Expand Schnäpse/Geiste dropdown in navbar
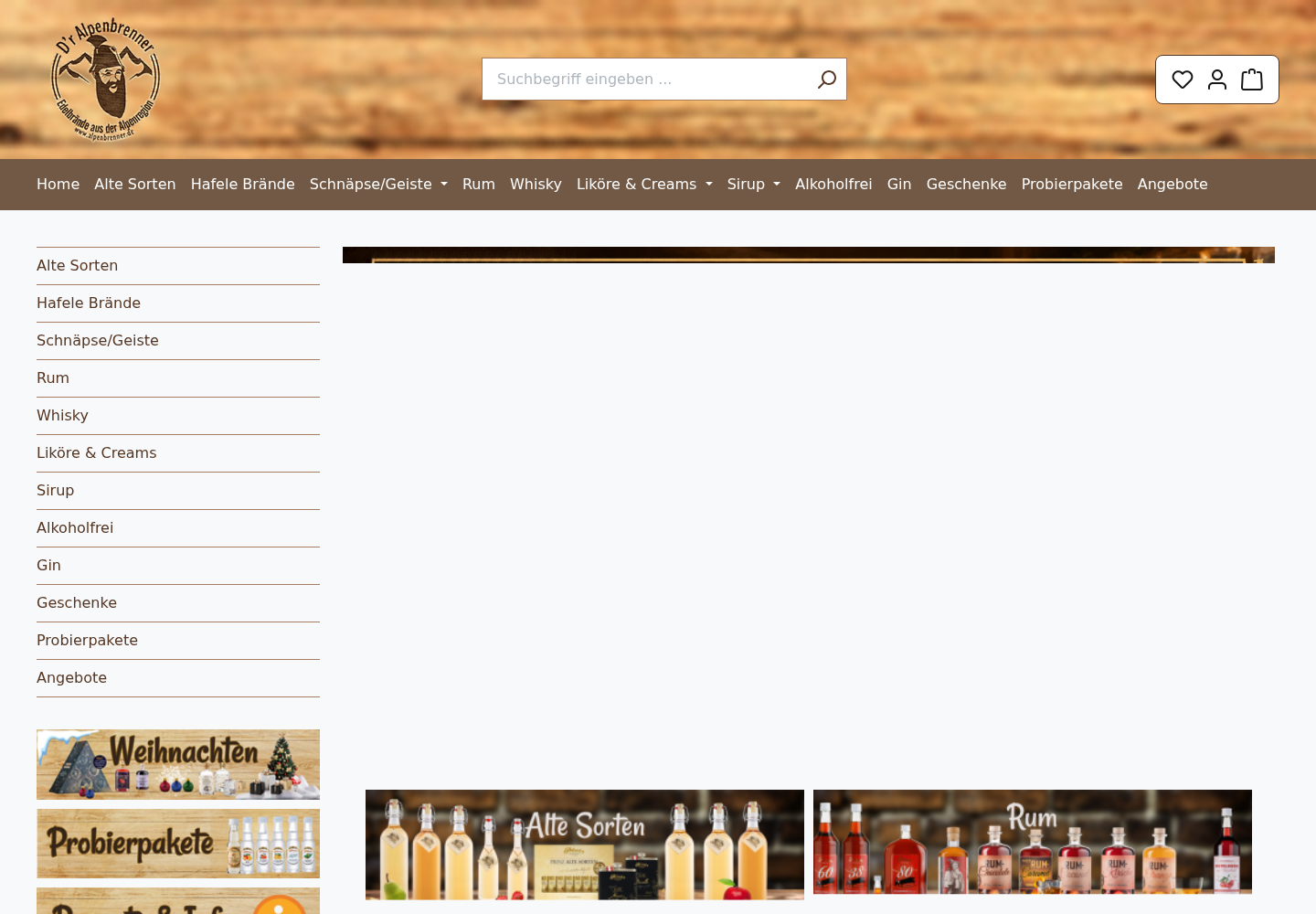The image size is (1316, 914). [378, 185]
